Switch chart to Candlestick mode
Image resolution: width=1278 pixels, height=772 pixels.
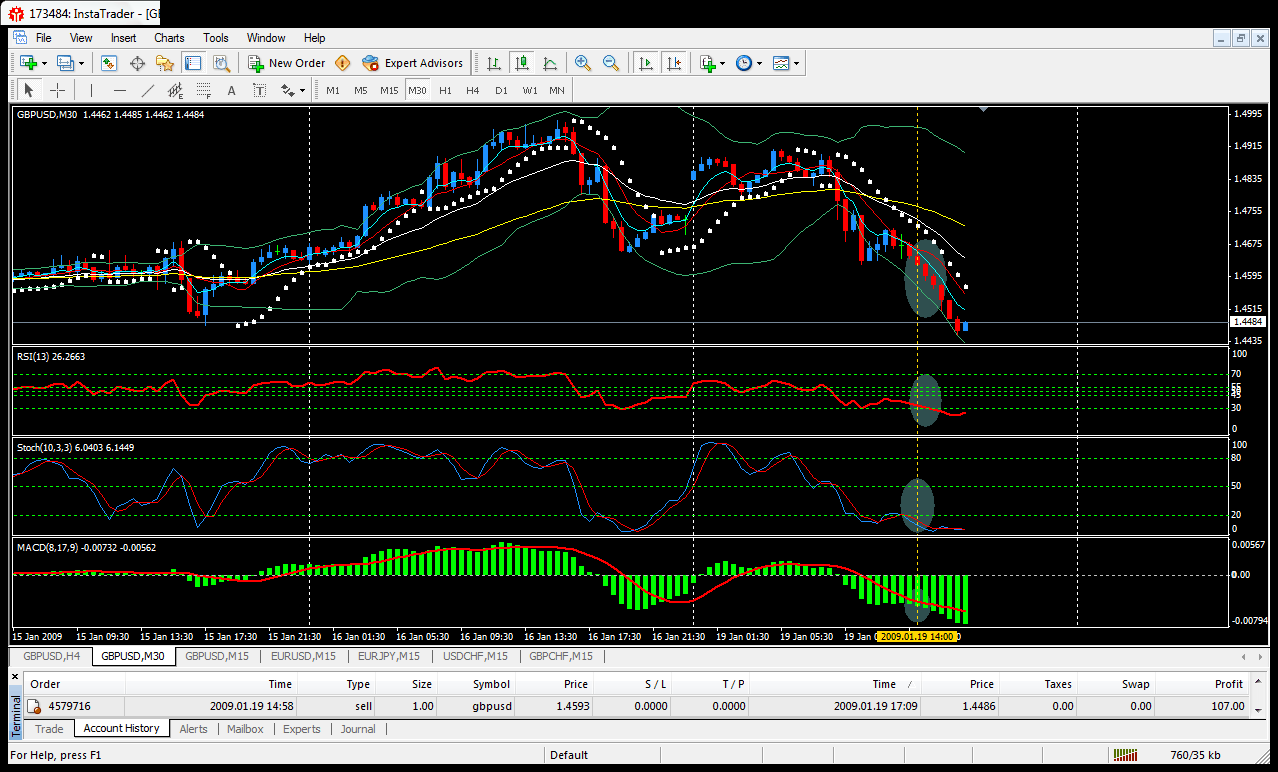tap(521, 63)
